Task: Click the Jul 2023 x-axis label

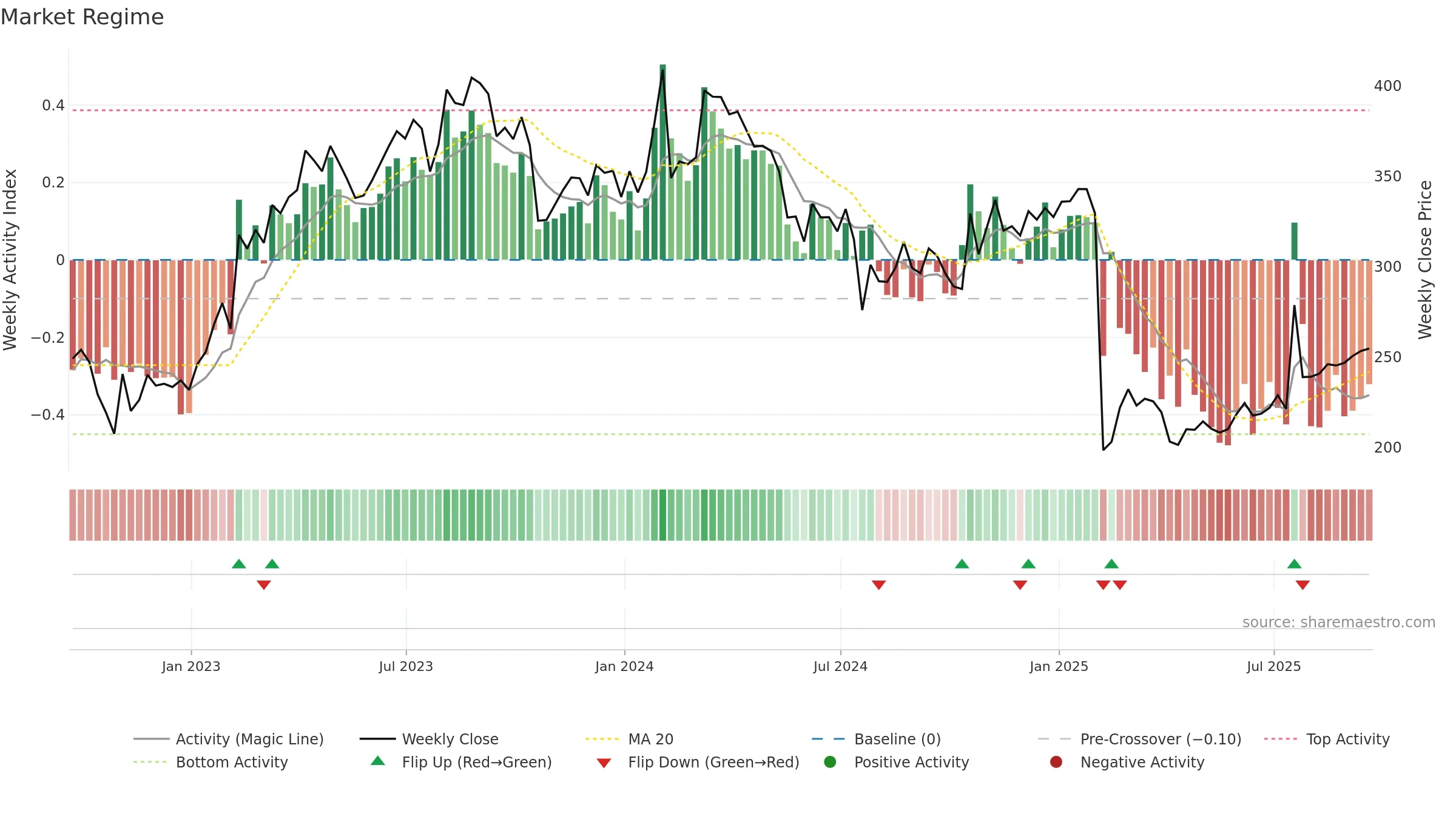Action: (406, 666)
